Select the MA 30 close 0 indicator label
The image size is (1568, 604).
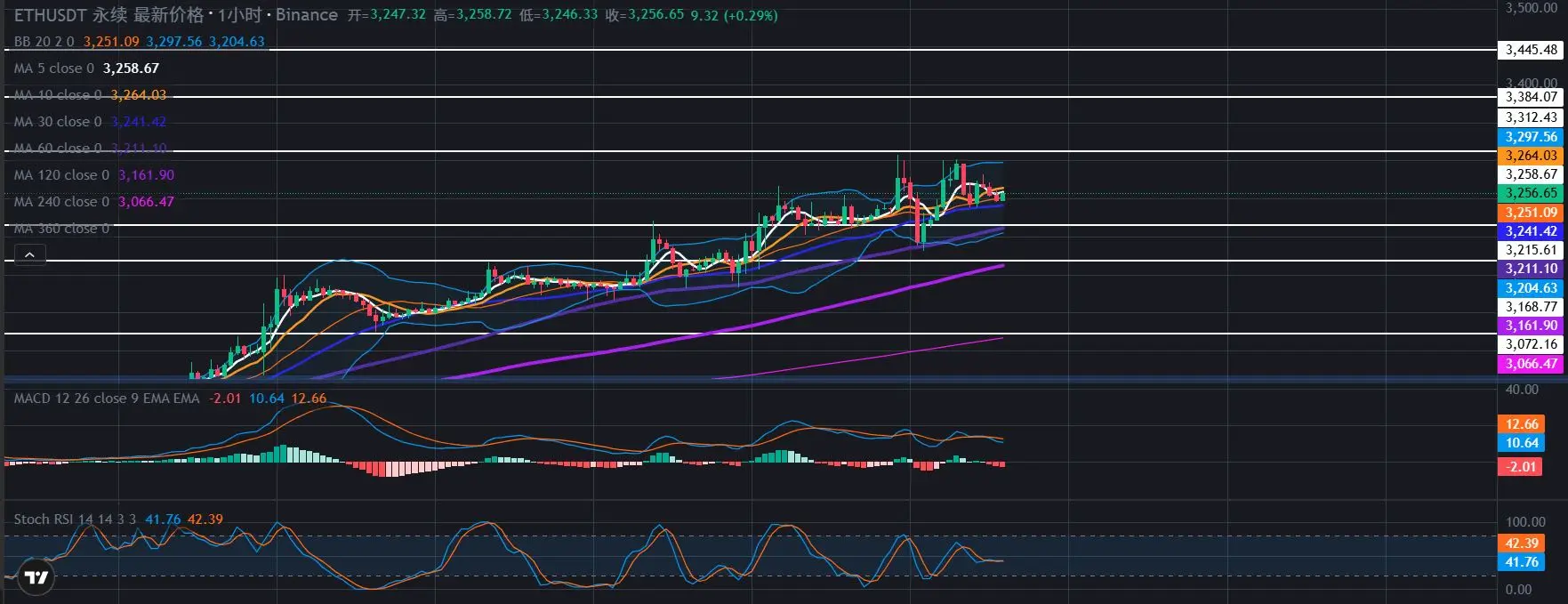click(58, 122)
